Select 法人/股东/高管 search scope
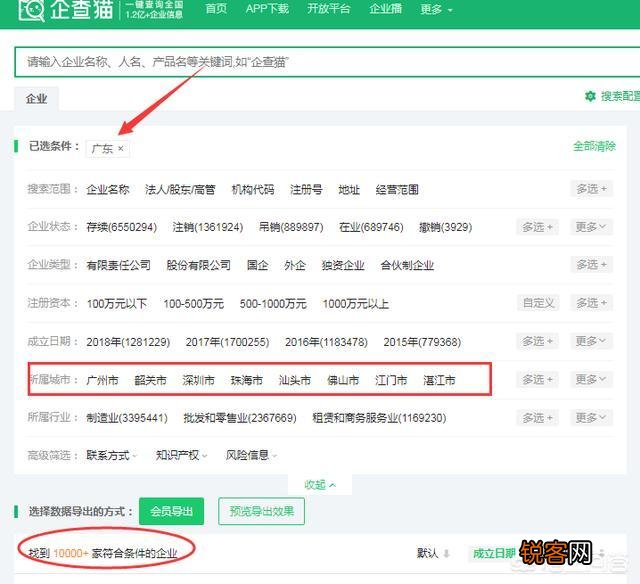Screen dimensions: 640x584 click(180, 190)
